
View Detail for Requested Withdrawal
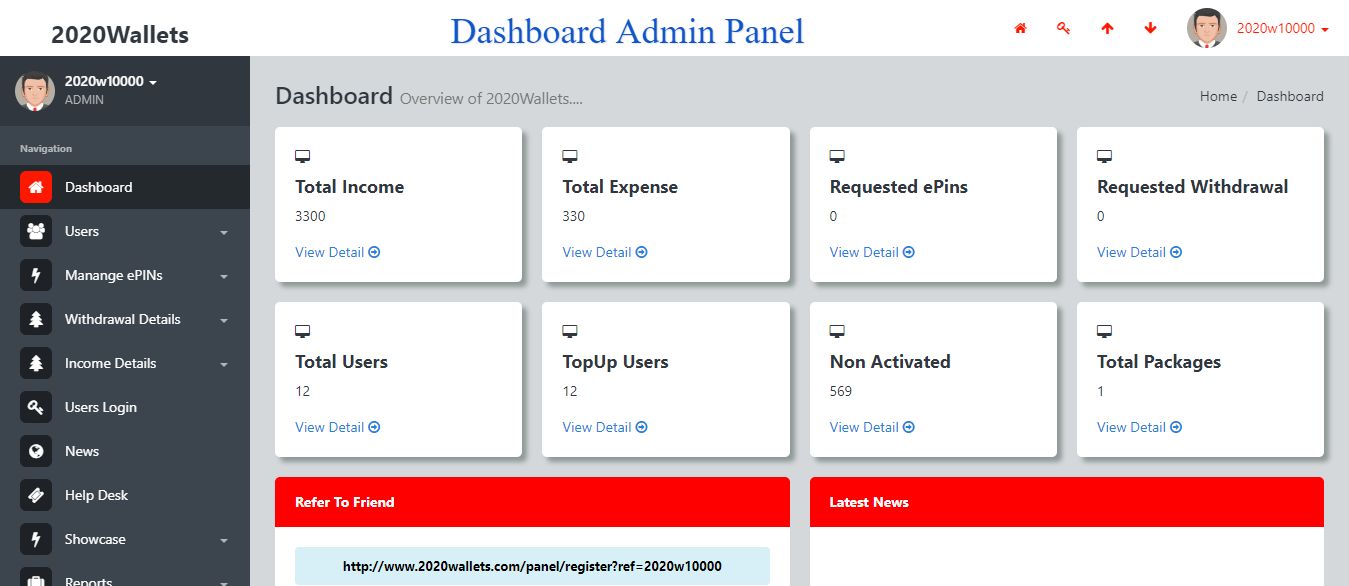click(x=1139, y=252)
